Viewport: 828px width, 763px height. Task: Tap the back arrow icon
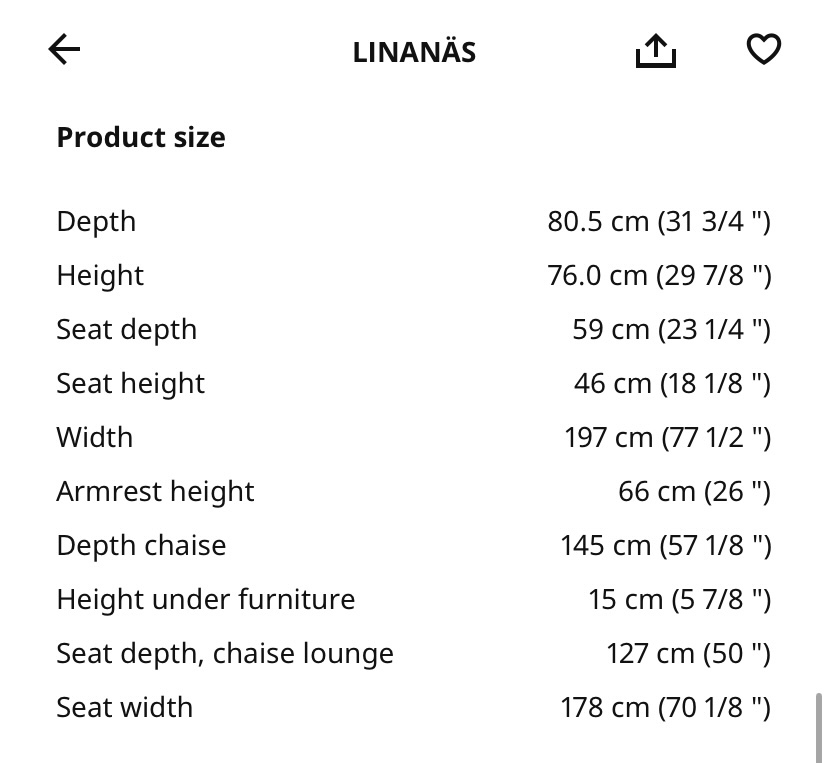64,49
